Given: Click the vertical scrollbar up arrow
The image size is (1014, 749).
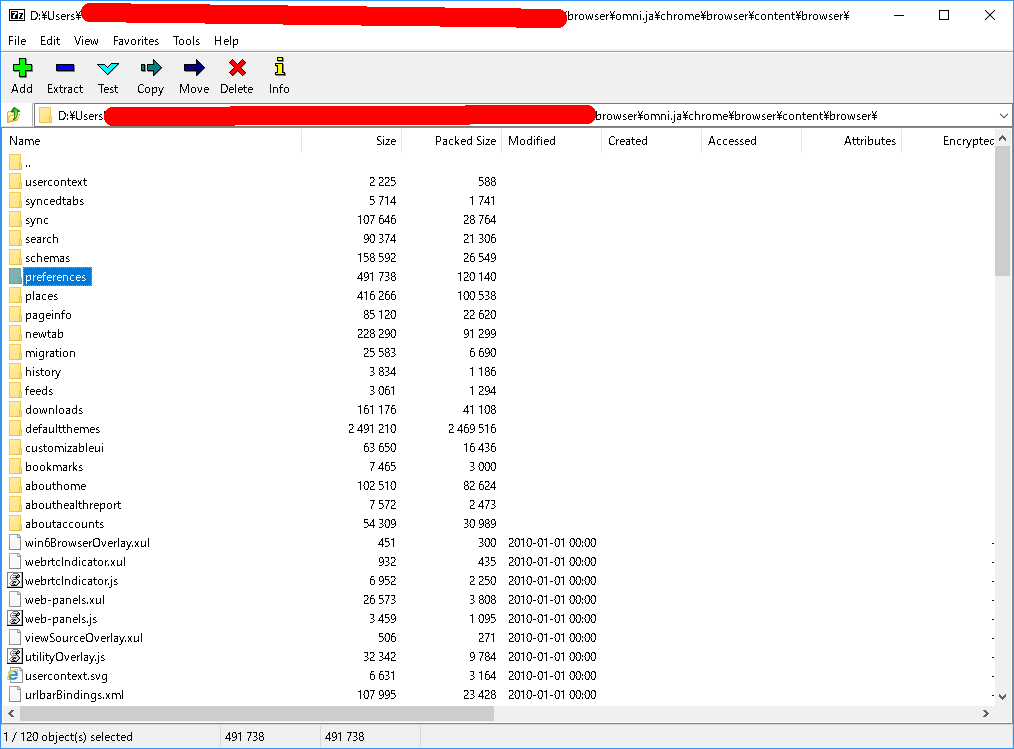Looking at the screenshot, I should tap(1002, 138).
